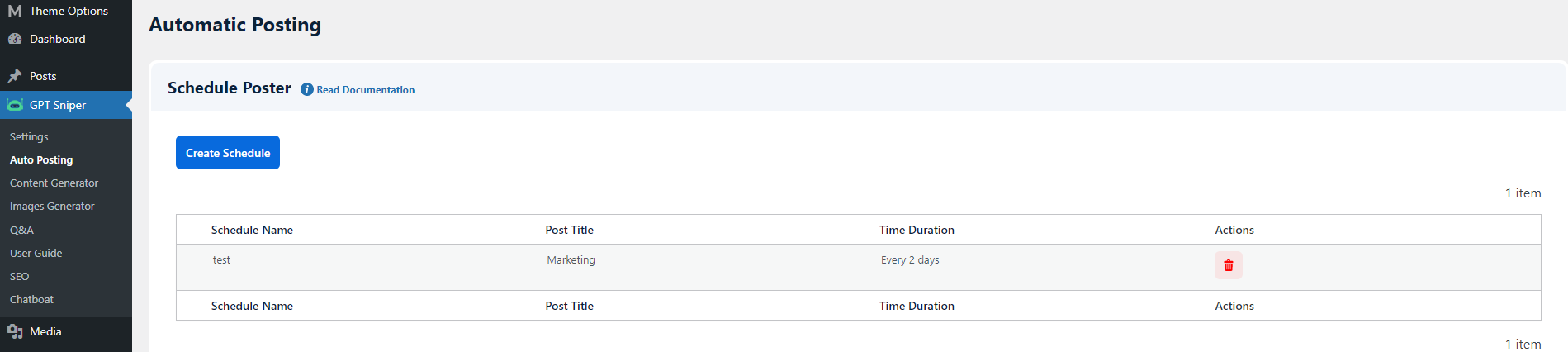Open the User Guide page
This screenshot has height=352, width=1568.
36,253
